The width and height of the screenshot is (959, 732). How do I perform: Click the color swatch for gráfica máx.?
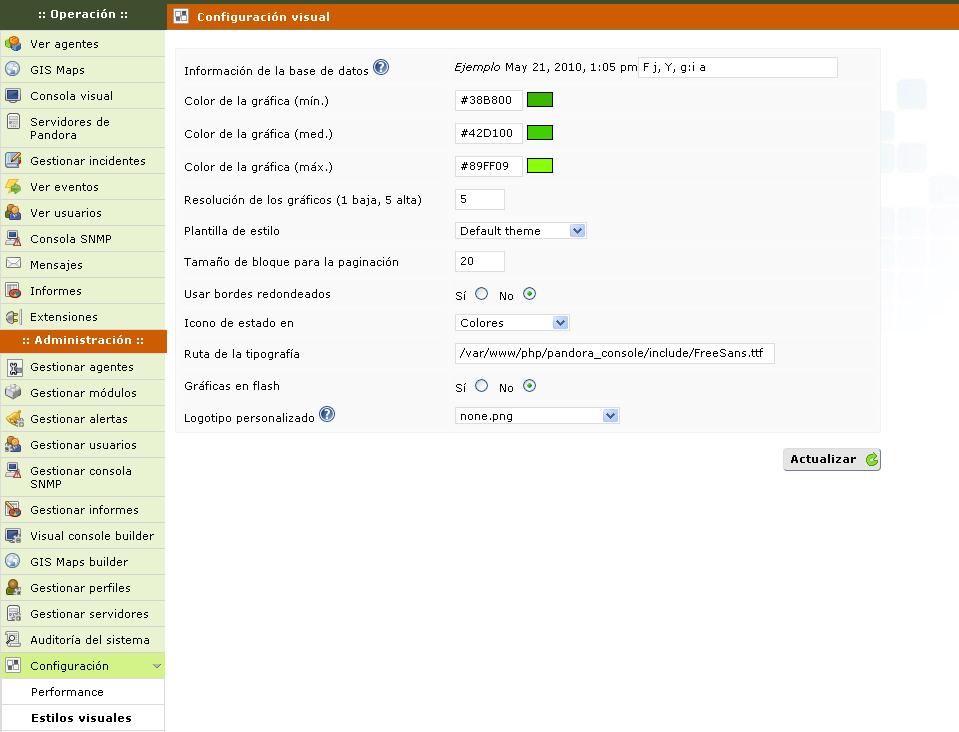tap(540, 166)
